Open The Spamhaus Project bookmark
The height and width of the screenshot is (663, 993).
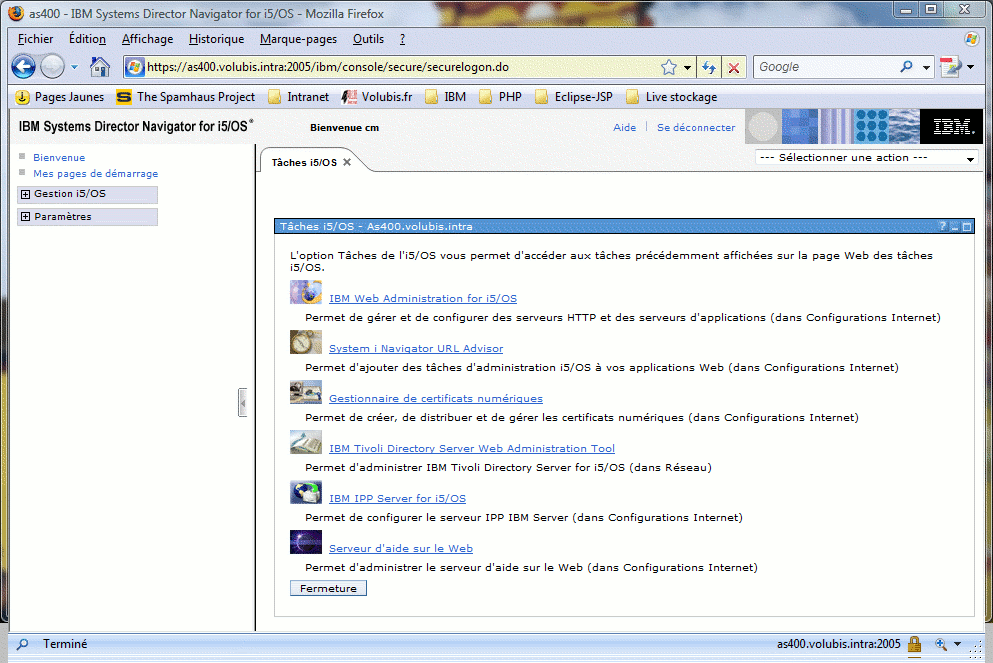[186, 97]
